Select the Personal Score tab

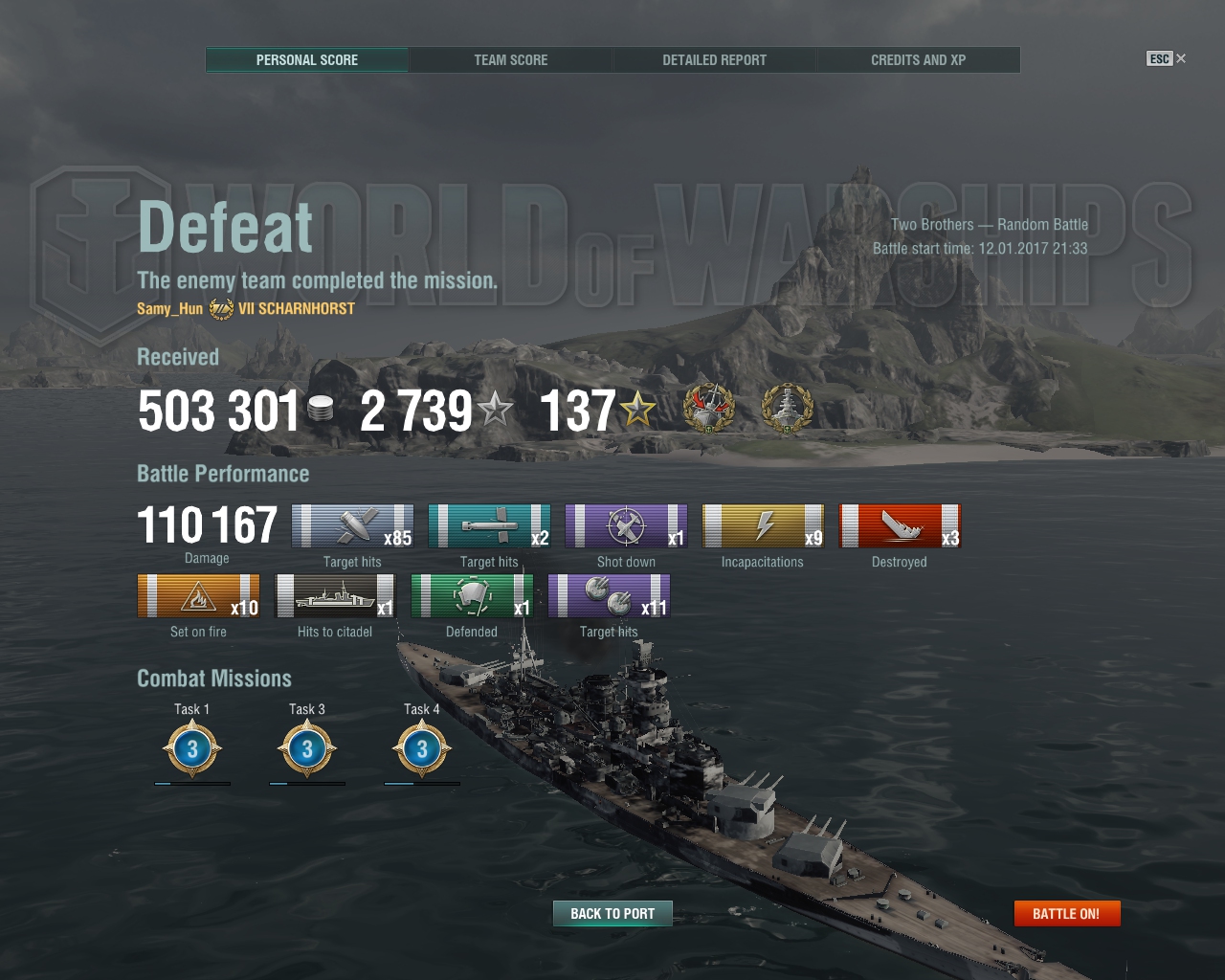[x=307, y=59]
